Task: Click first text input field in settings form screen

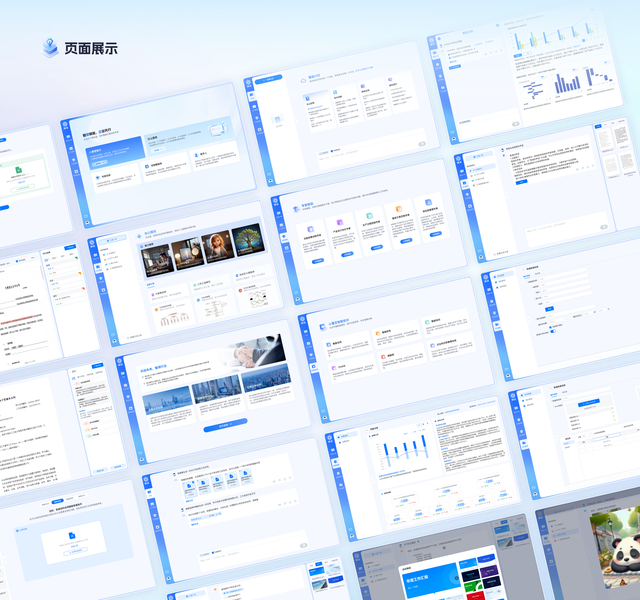Action: point(563,276)
